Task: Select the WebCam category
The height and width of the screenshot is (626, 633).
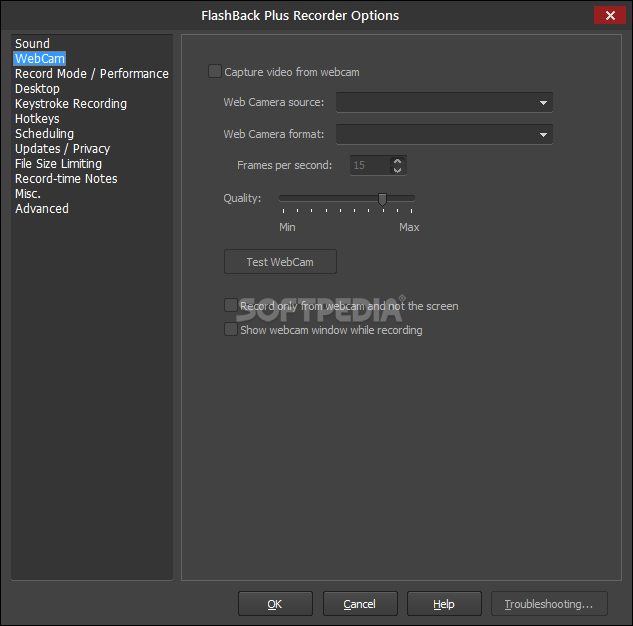Action: [x=40, y=59]
